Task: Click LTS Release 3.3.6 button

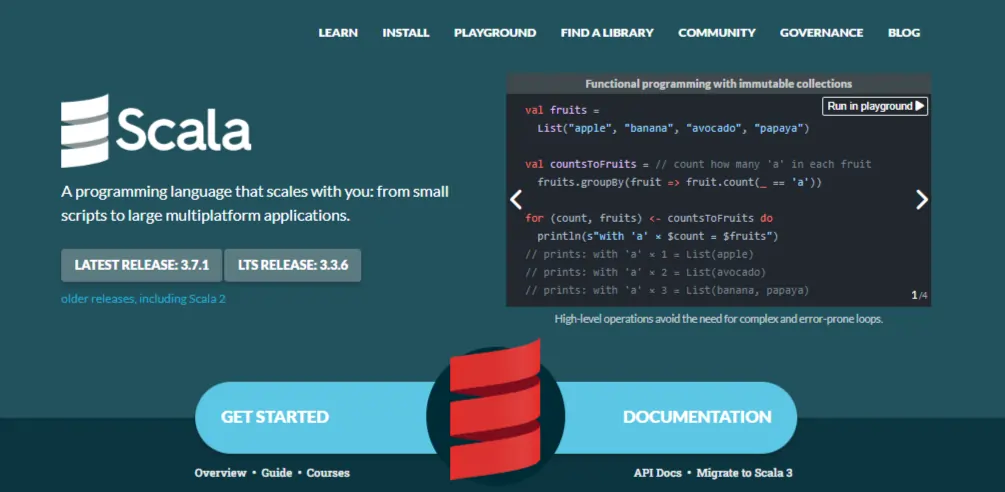Action: point(293,265)
